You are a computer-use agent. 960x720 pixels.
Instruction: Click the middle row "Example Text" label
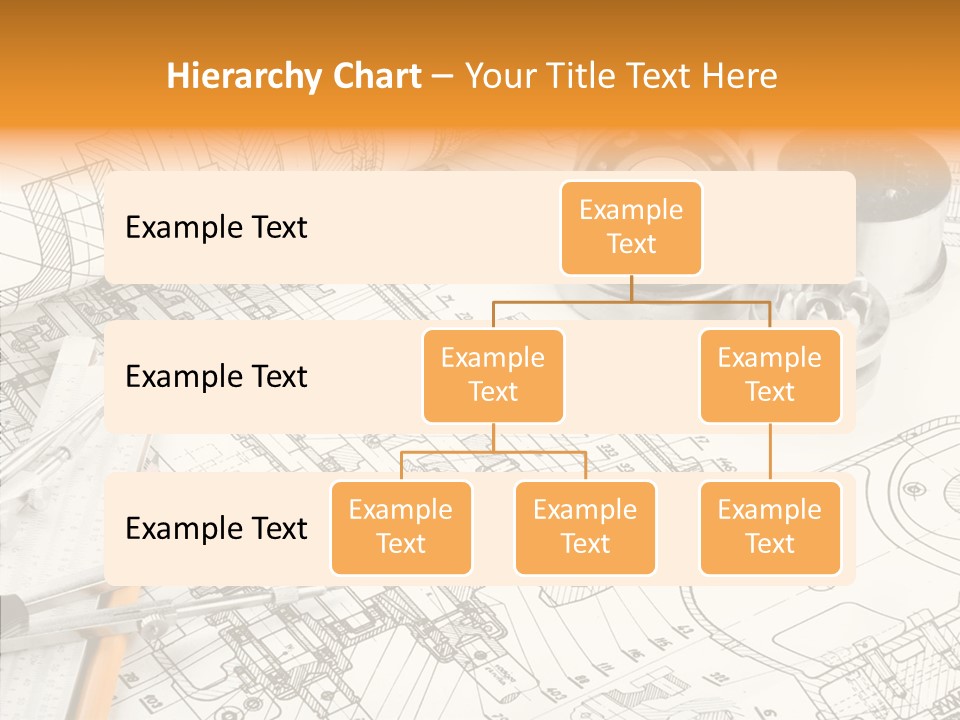tap(216, 376)
